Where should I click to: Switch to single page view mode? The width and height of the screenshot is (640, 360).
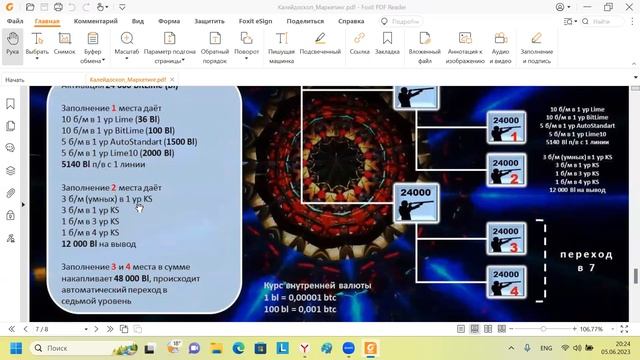coord(461,329)
